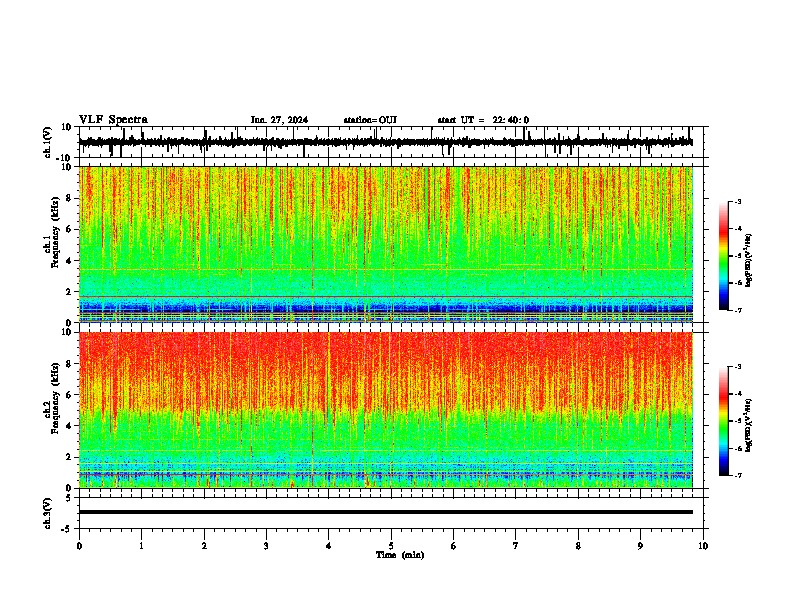Click the color scale bar beside ch.1 spectrogram

pyautogui.click(x=724, y=255)
